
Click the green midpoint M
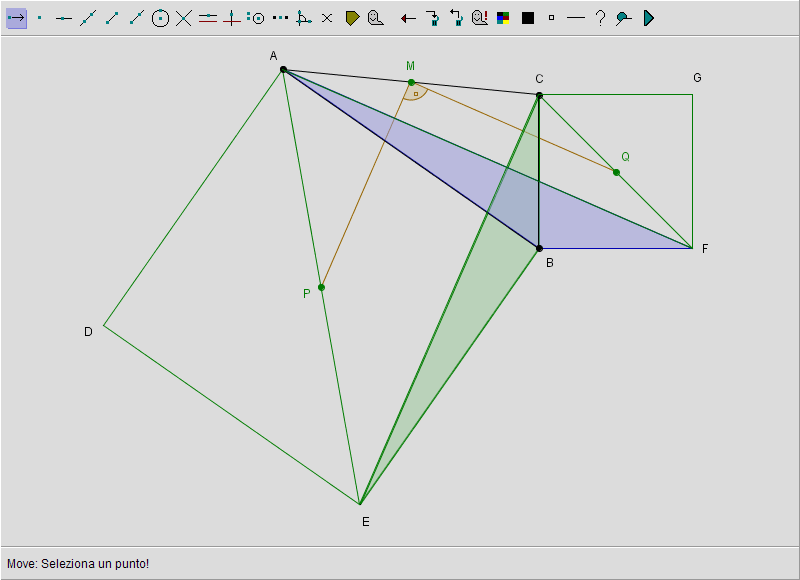(x=412, y=82)
